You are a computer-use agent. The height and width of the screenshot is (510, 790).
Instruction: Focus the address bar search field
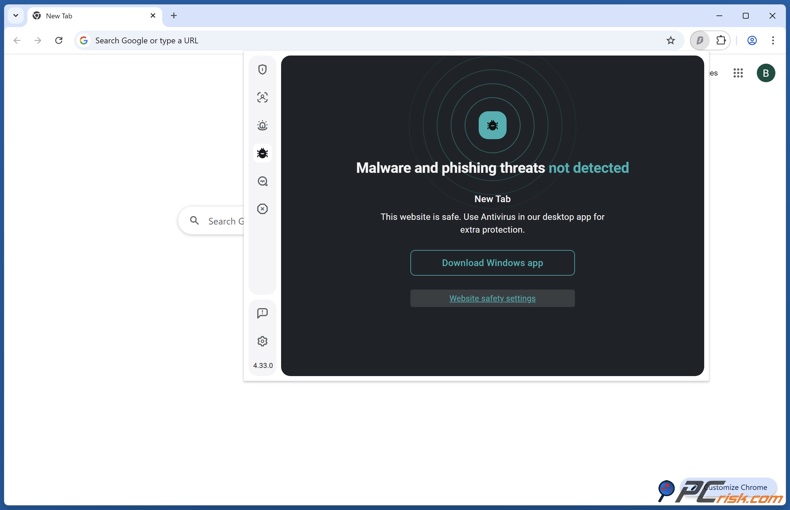378,40
